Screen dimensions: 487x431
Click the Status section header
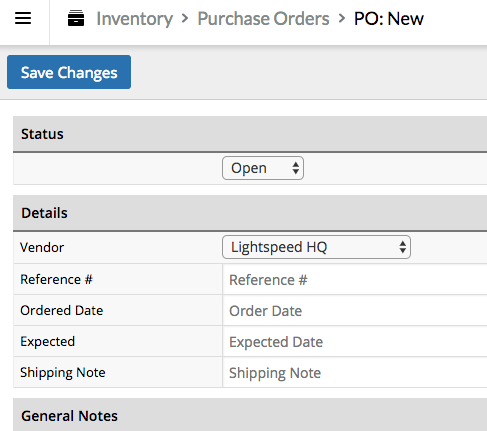click(250, 134)
